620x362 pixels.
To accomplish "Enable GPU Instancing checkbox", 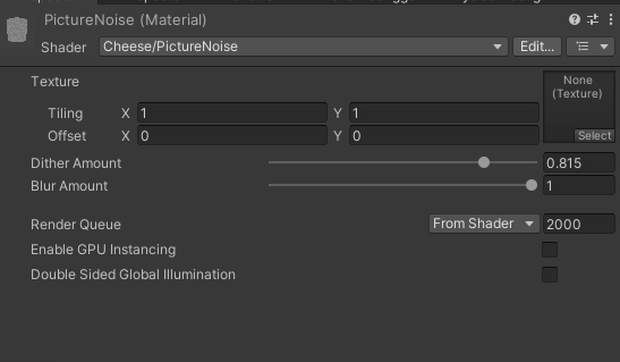I will tap(550, 250).
